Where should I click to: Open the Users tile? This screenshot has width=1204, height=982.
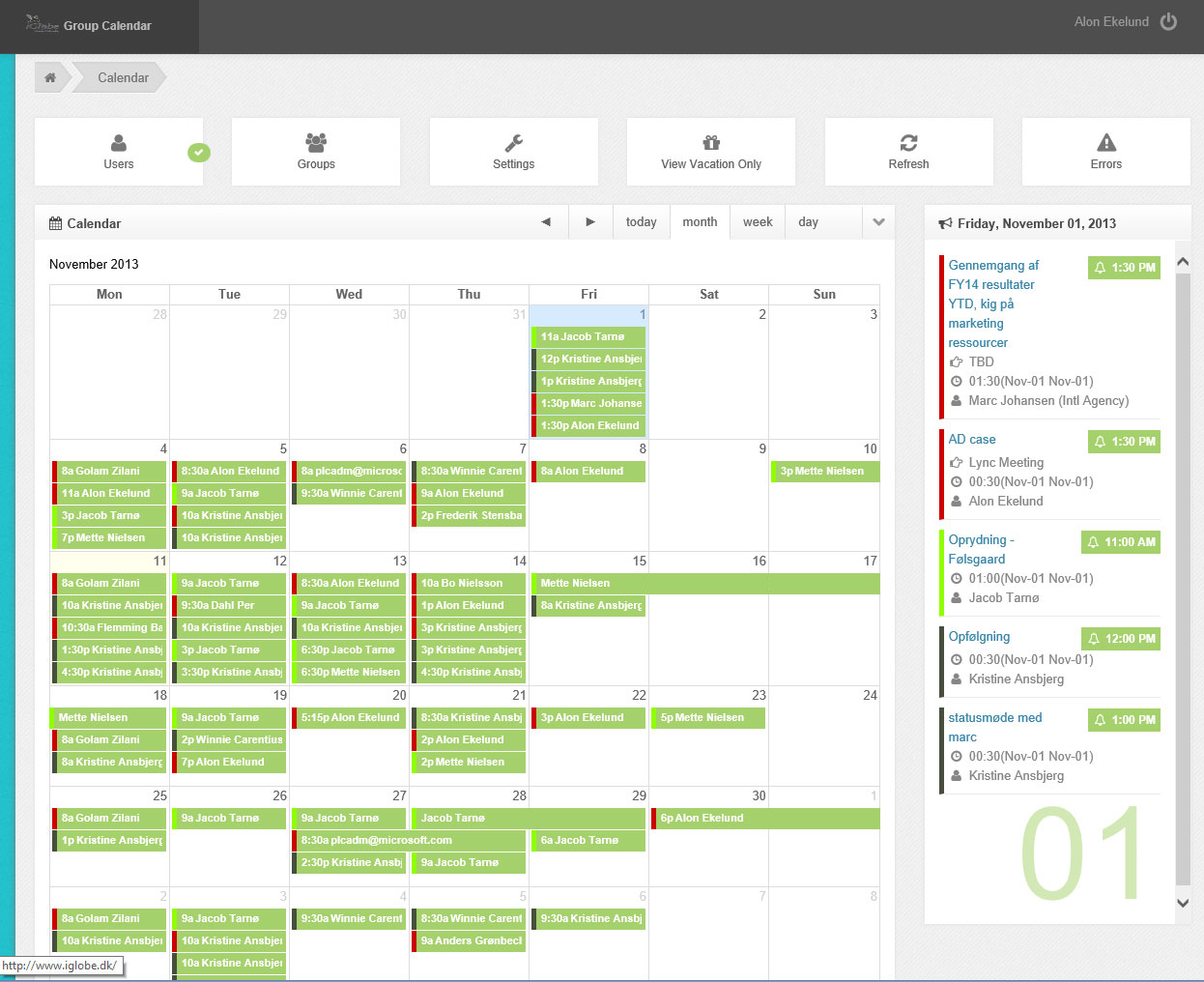coord(118,152)
